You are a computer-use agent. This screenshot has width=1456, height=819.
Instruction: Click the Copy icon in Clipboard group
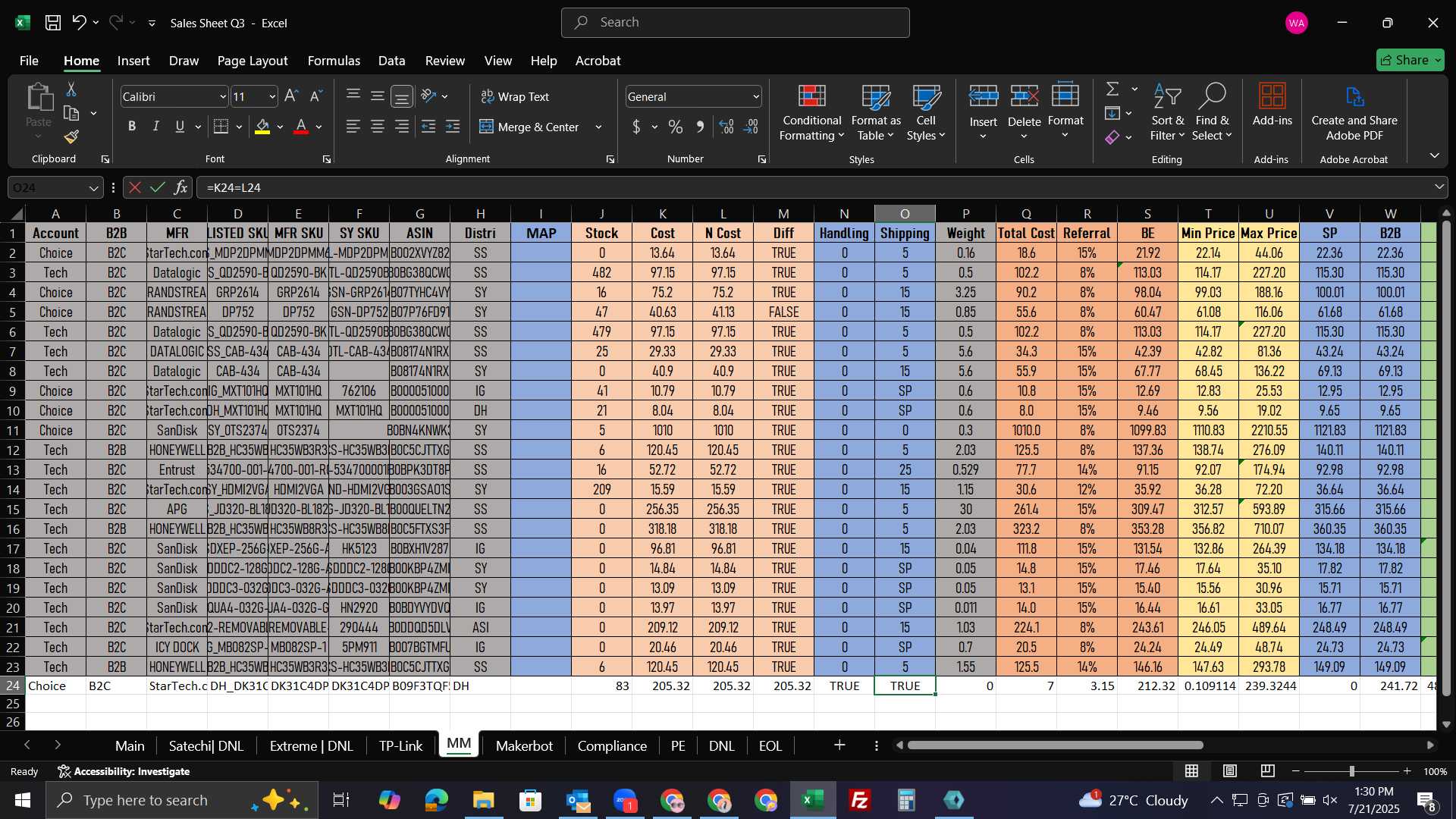click(x=71, y=114)
